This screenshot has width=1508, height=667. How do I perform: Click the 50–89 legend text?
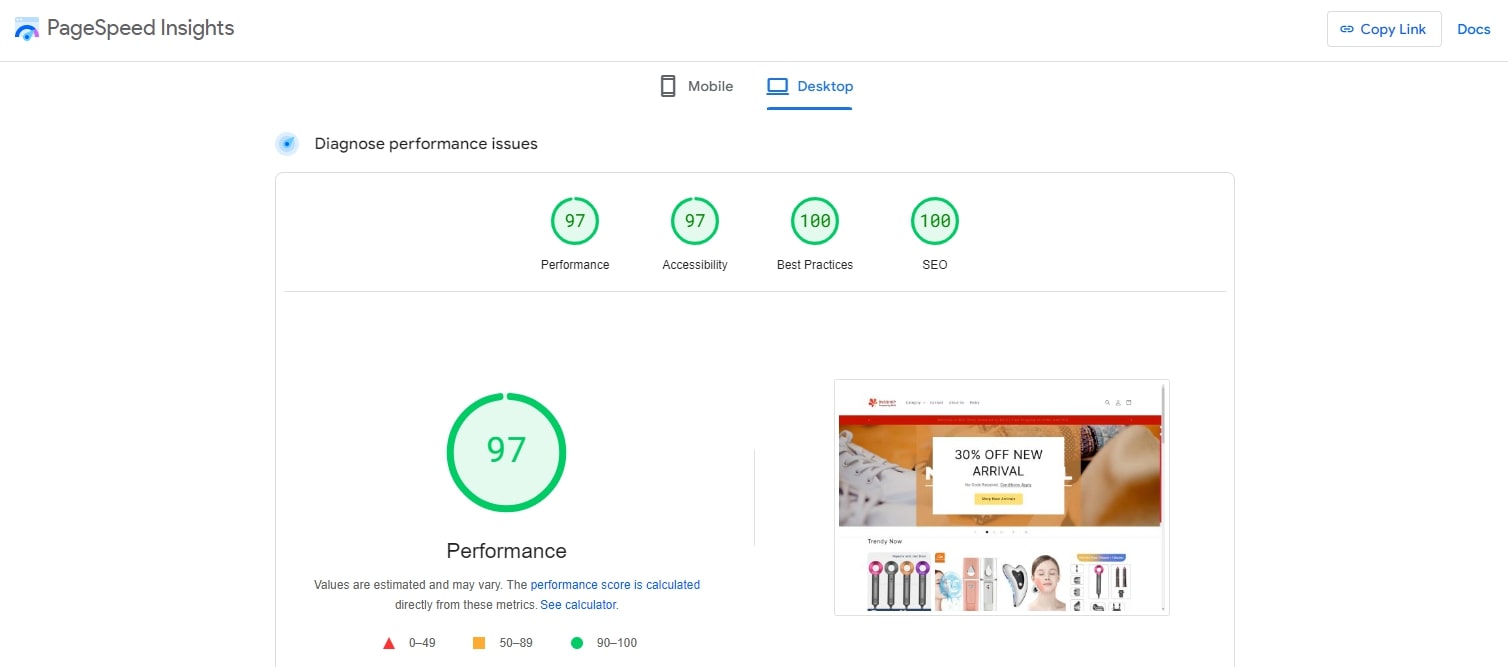click(516, 643)
